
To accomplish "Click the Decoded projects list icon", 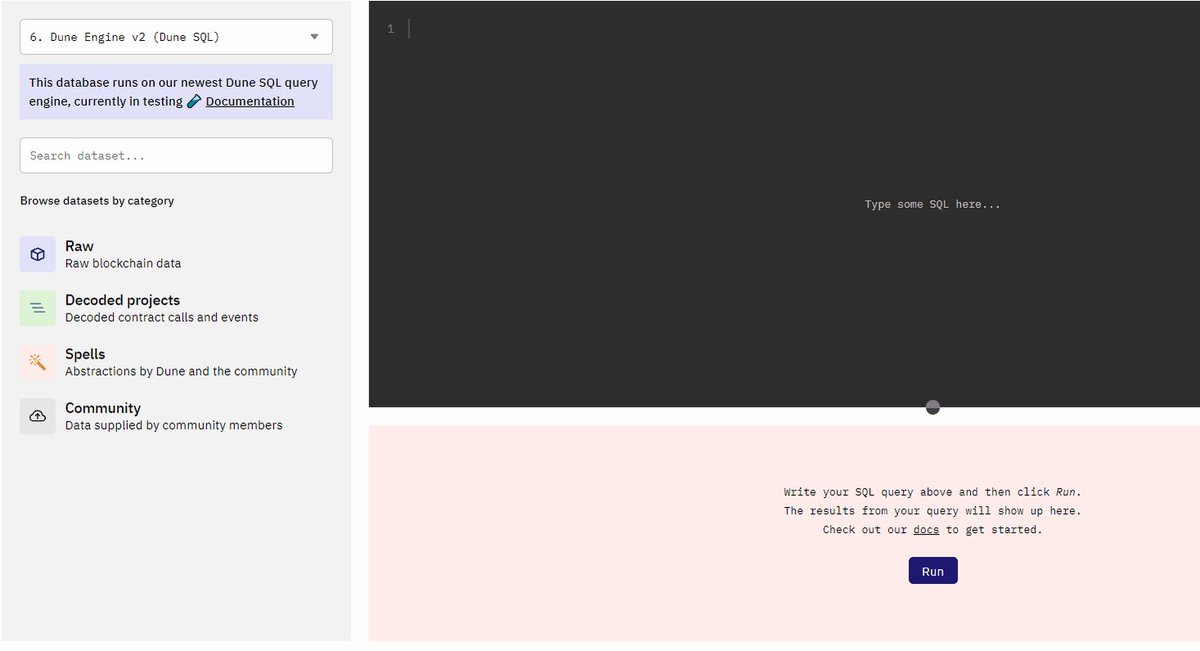I will tap(38, 308).
